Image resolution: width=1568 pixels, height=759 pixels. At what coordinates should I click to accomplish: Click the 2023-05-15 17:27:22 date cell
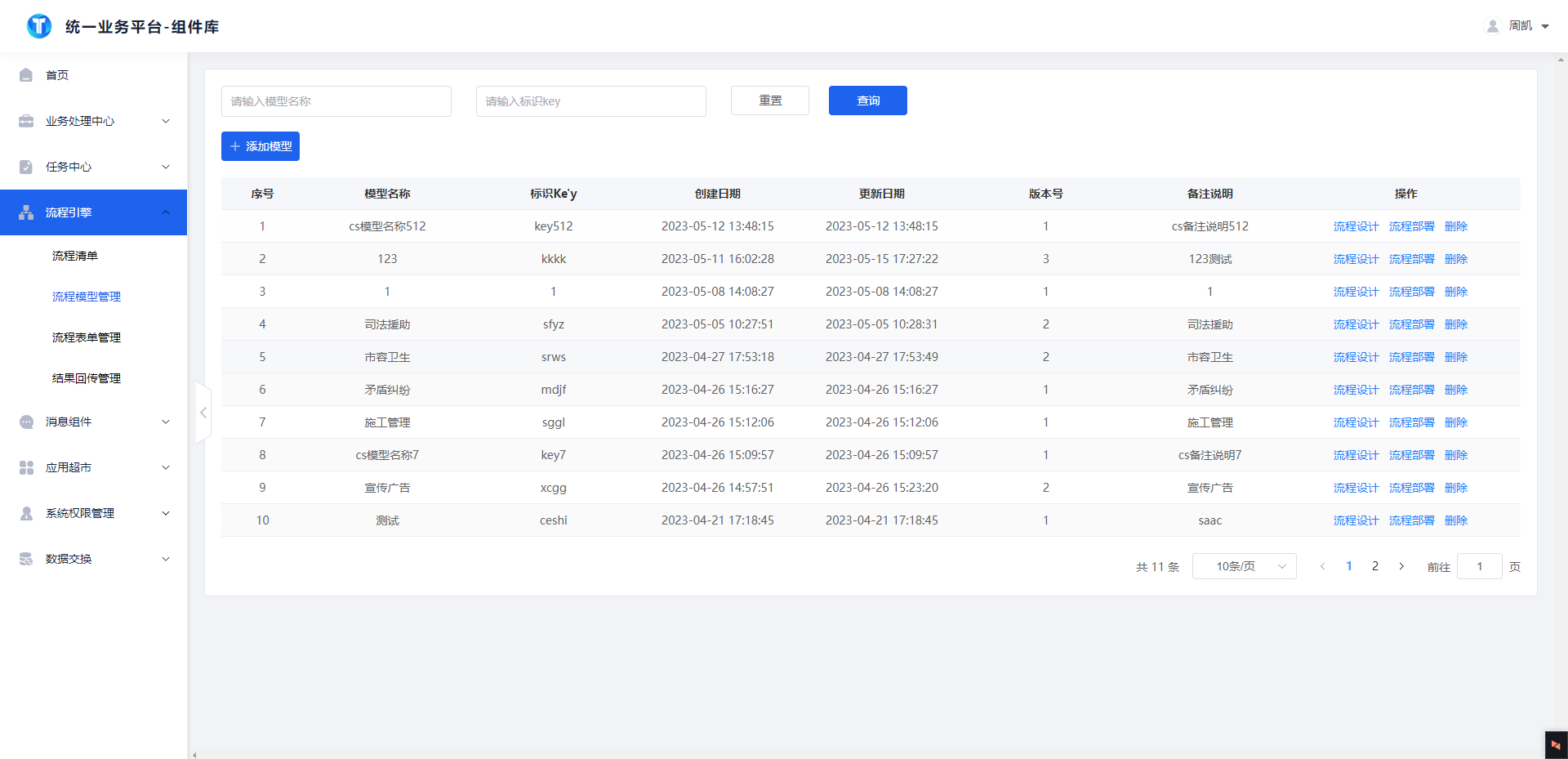[882, 259]
